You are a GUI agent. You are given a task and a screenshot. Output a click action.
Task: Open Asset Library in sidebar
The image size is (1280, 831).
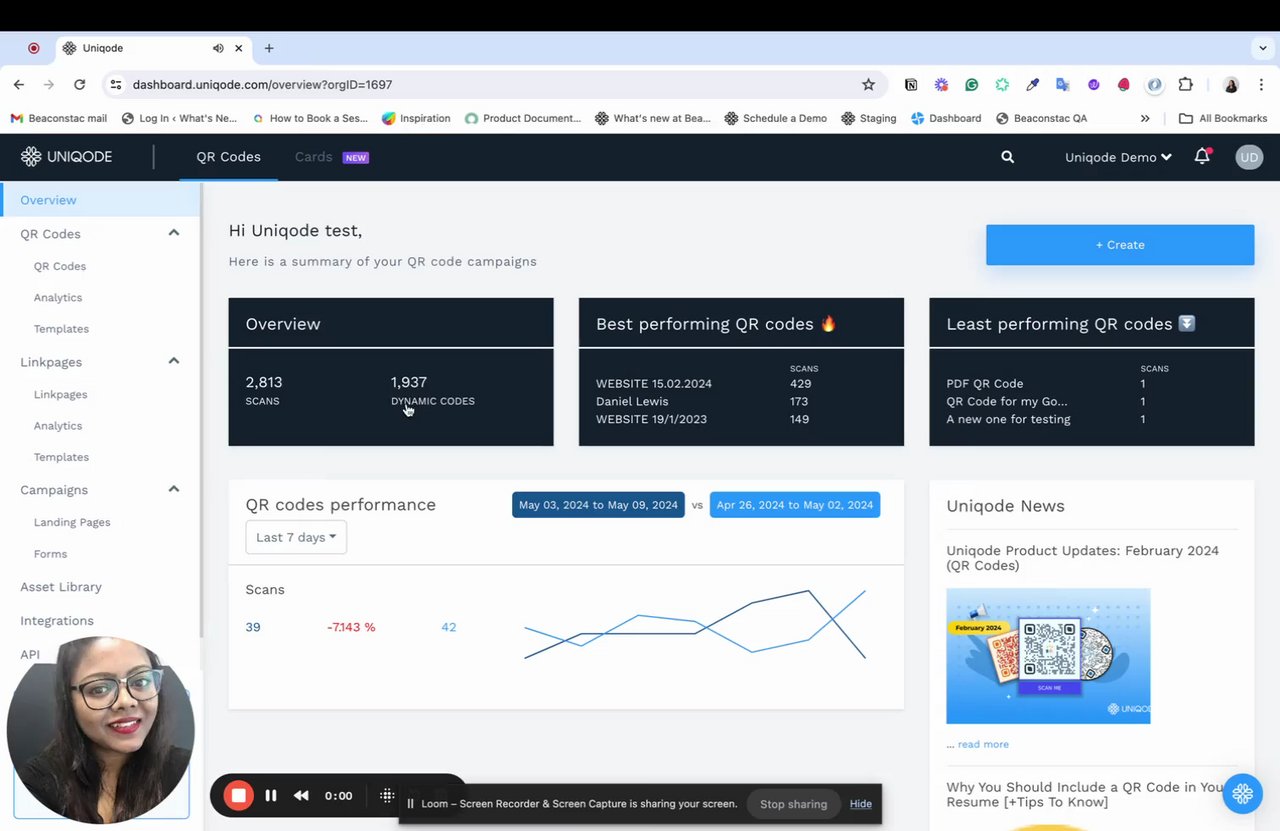coord(61,587)
